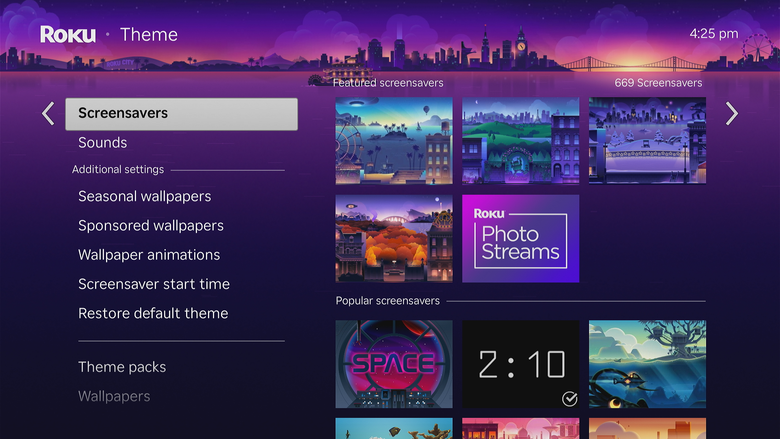The width and height of the screenshot is (780, 439).
Task: Click the checkmark on the 2:10 clock screensaver
Action: coord(570,398)
